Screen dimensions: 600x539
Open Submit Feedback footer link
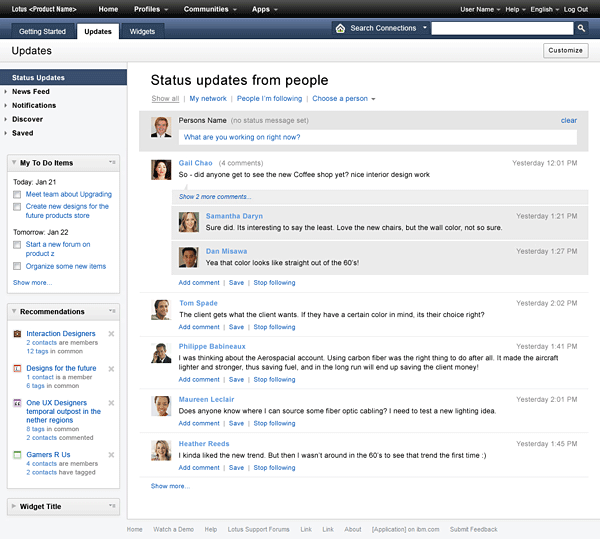[474, 529]
